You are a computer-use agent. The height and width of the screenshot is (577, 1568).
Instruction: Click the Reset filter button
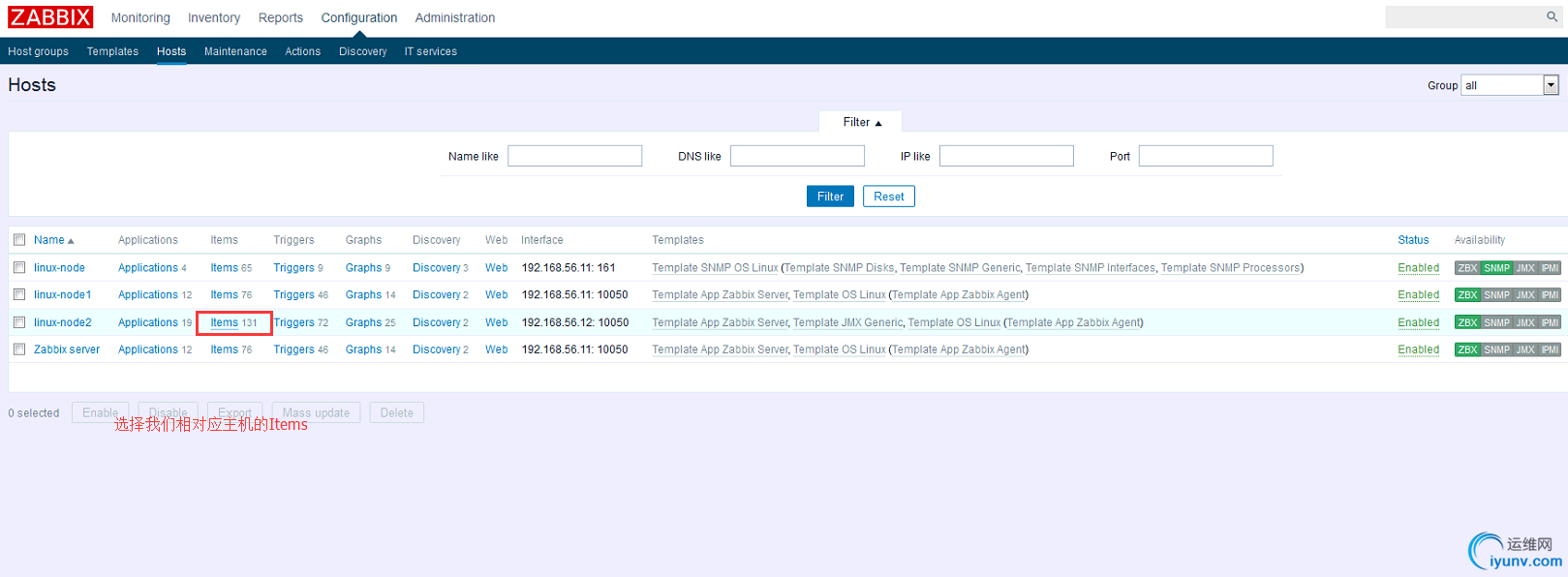(889, 197)
